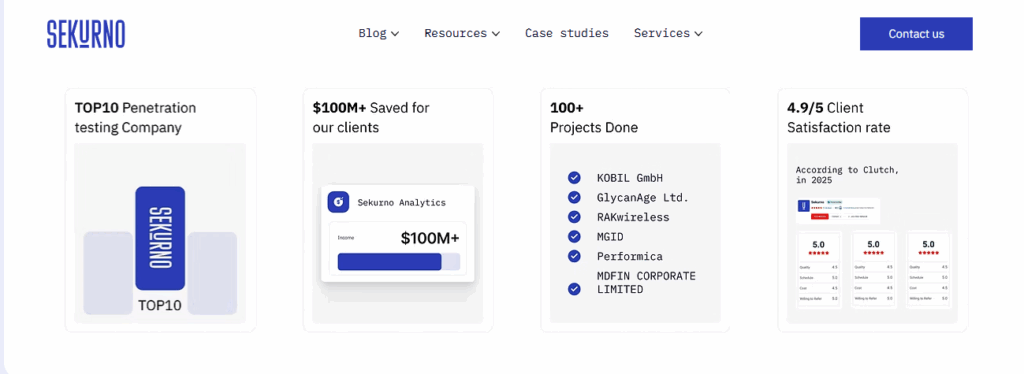Expand the Resources dropdown chevron

[496, 34]
